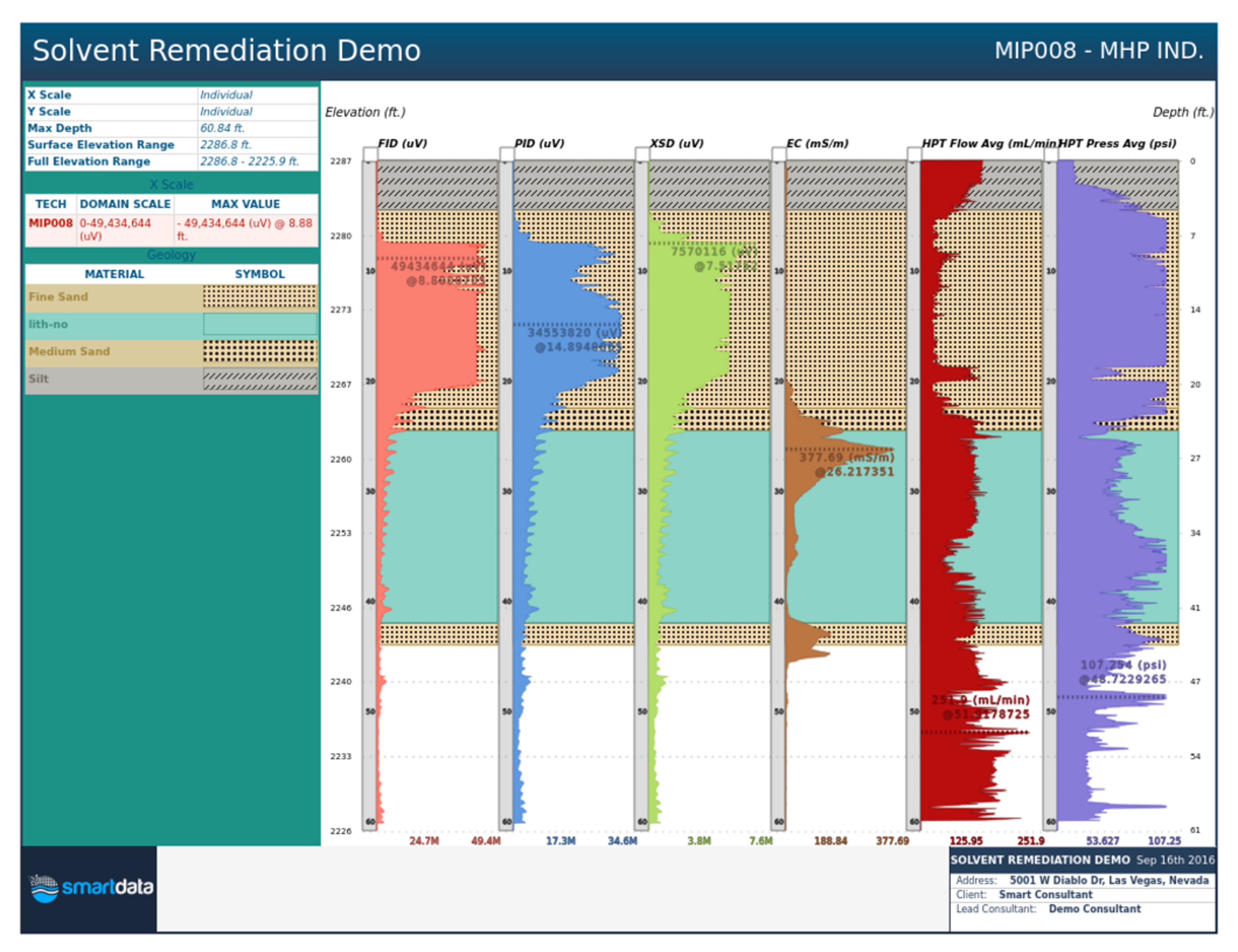
Task: Click the 17.3M tick under PID
Action: click(560, 841)
